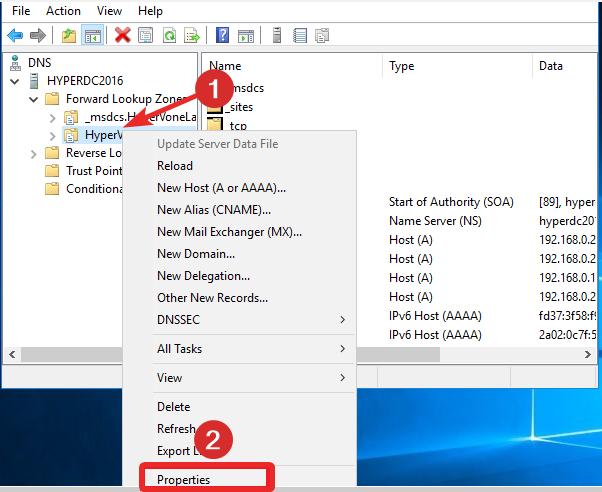Screen dimensions: 602x492
Task: Click the Forward Lookup Zones folder icon
Action: (52, 99)
